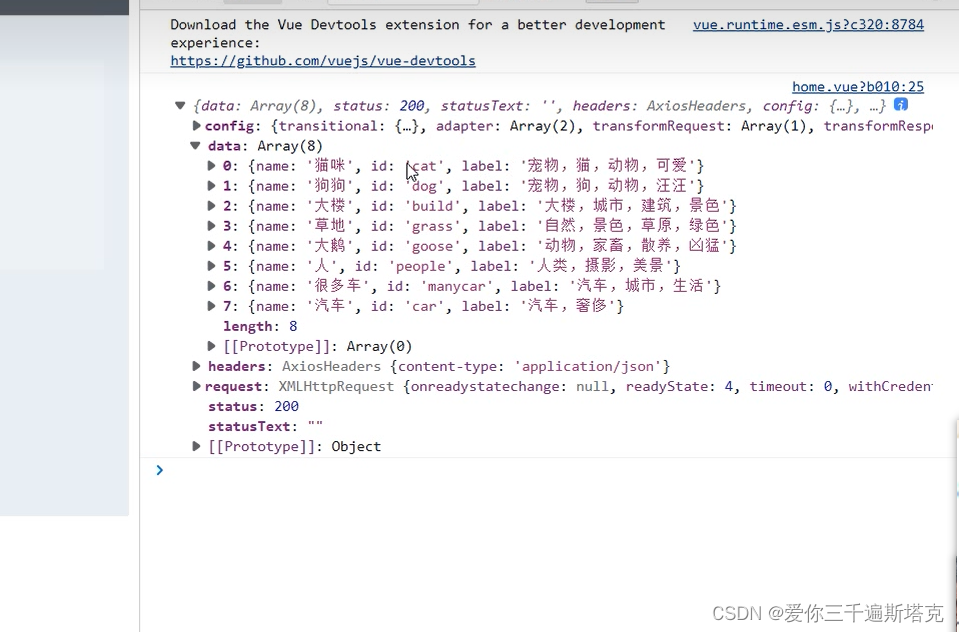Expand the request XMLHttpRequest property
The height and width of the screenshot is (632, 959).
(x=196, y=386)
